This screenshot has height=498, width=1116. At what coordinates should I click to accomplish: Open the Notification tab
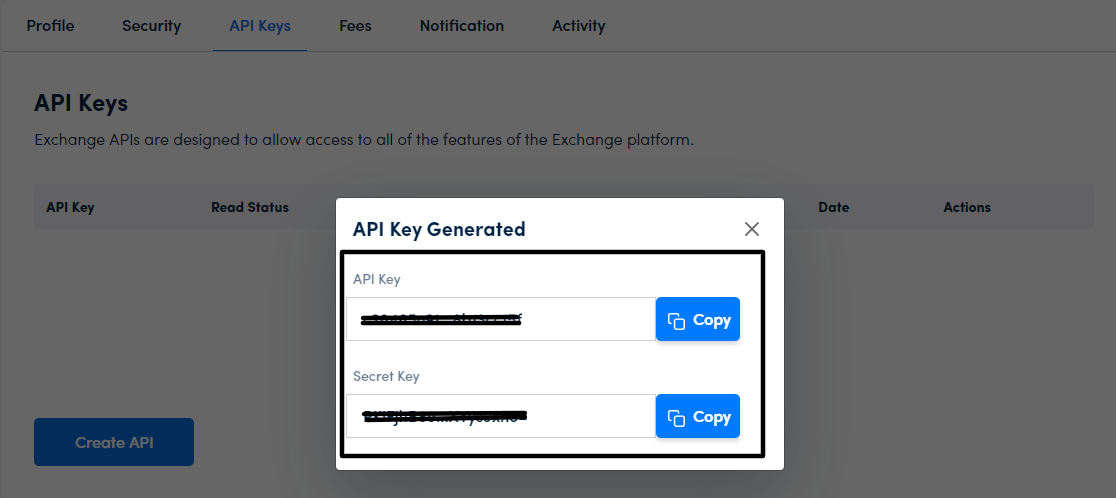(461, 26)
